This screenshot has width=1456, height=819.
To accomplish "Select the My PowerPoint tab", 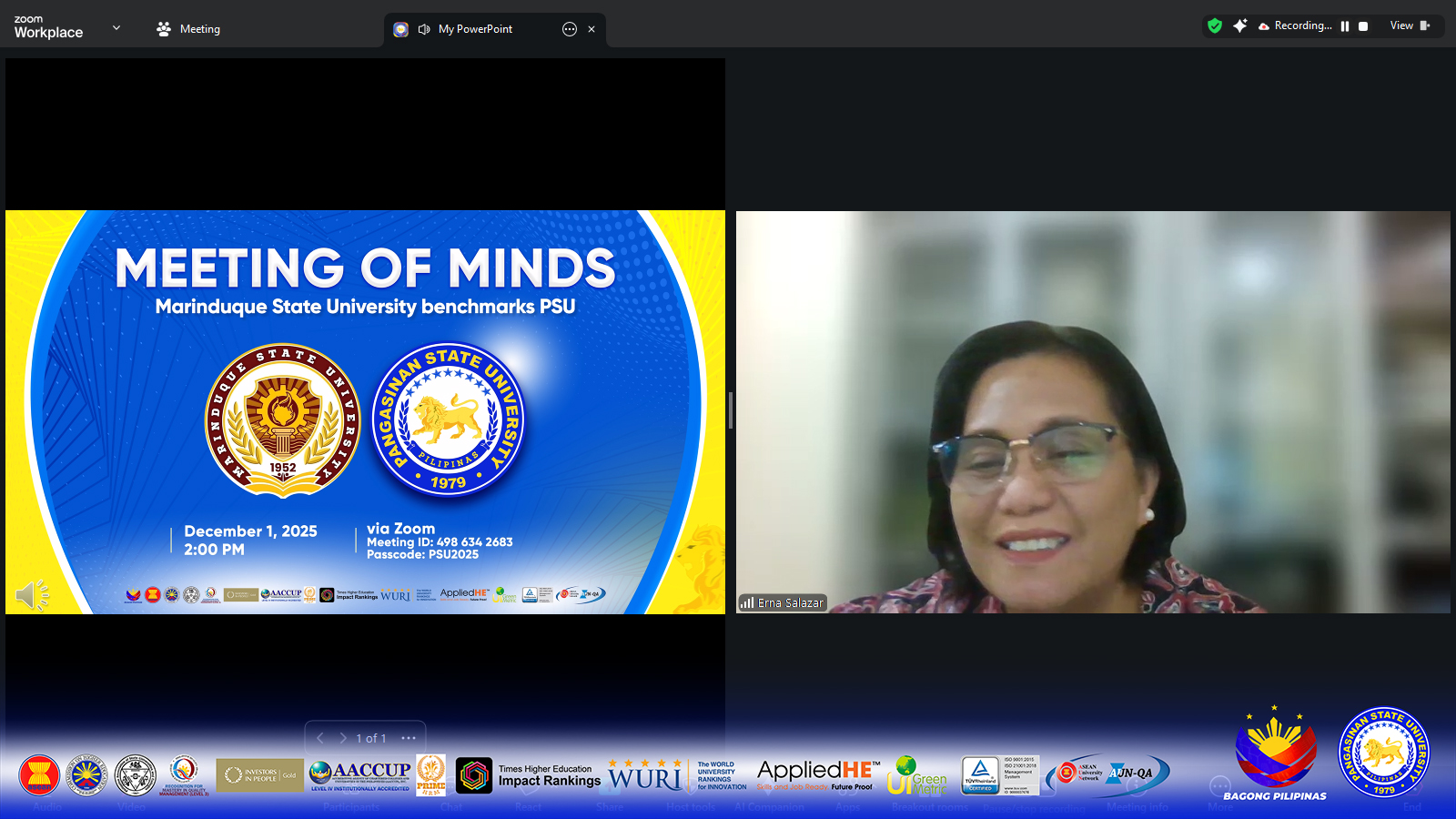I will 475,29.
